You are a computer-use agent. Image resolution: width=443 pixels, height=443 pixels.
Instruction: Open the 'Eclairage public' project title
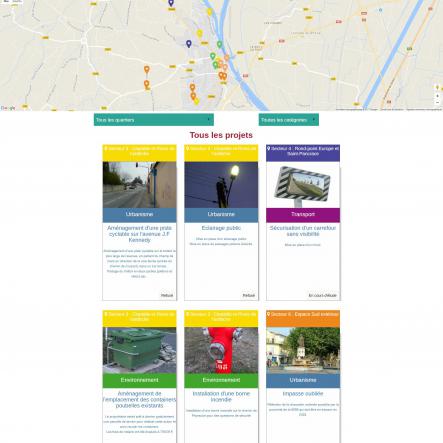coord(221,228)
